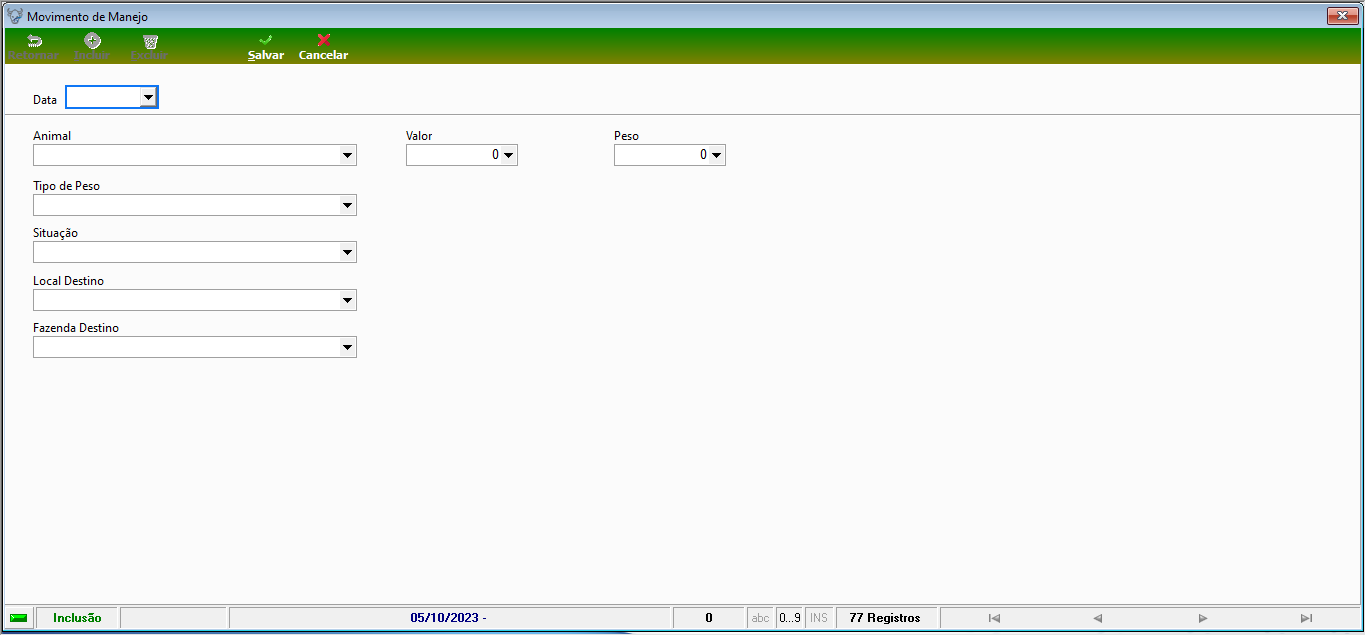Click the Cancelar red X button

click(x=323, y=47)
